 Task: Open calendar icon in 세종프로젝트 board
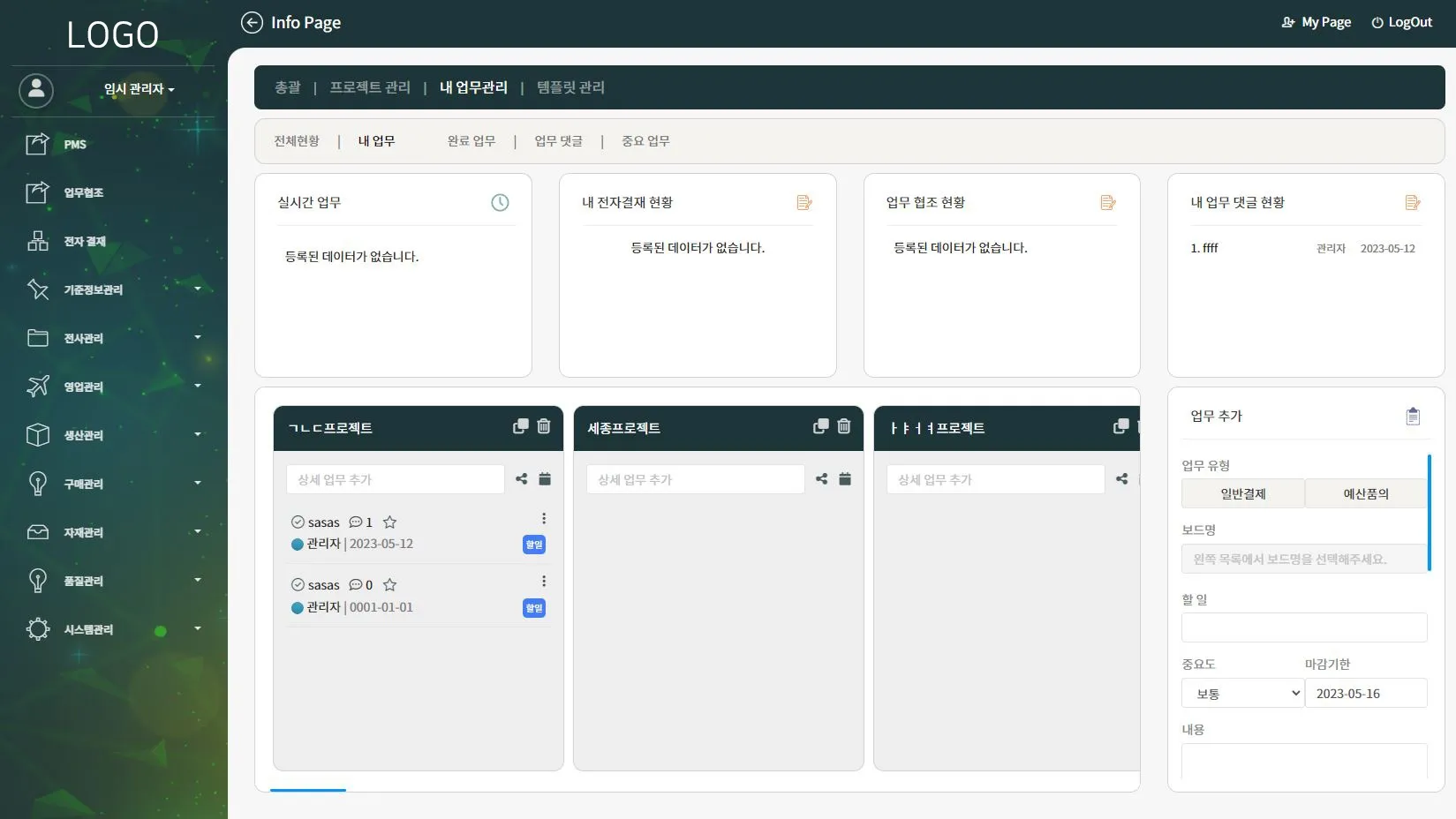point(845,478)
